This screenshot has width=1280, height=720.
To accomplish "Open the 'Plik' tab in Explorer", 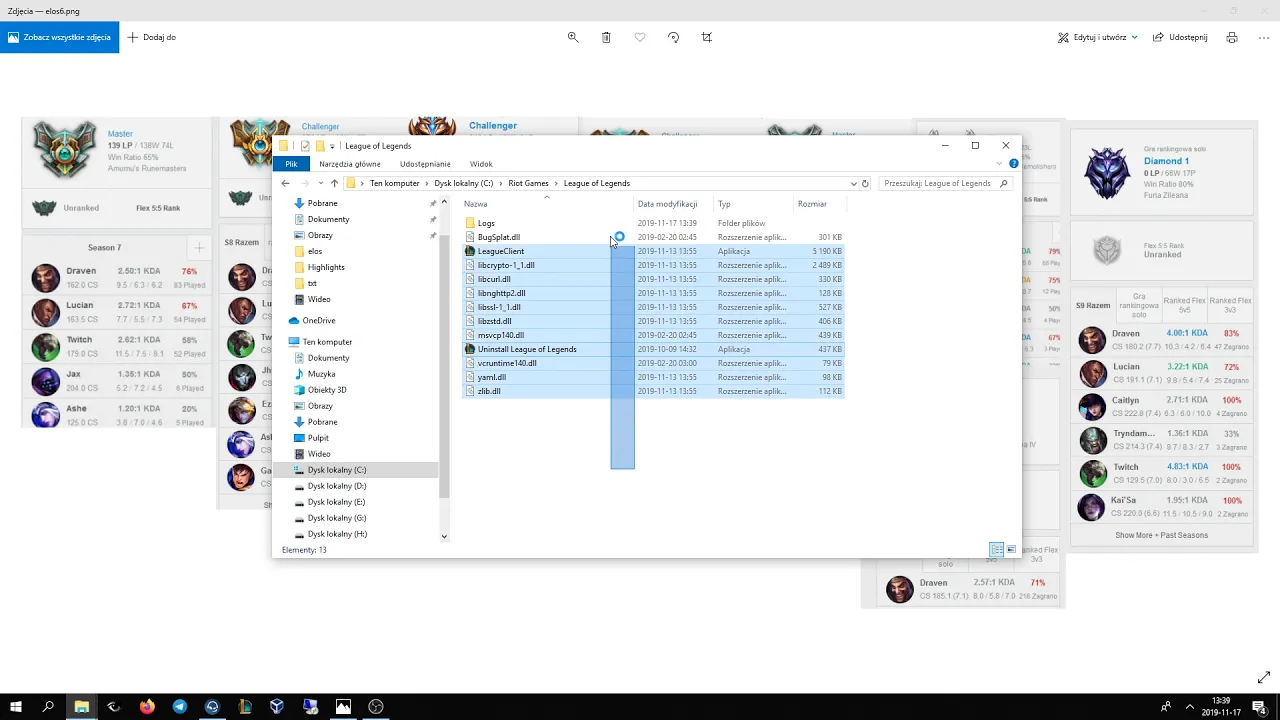I will pyautogui.click(x=291, y=164).
